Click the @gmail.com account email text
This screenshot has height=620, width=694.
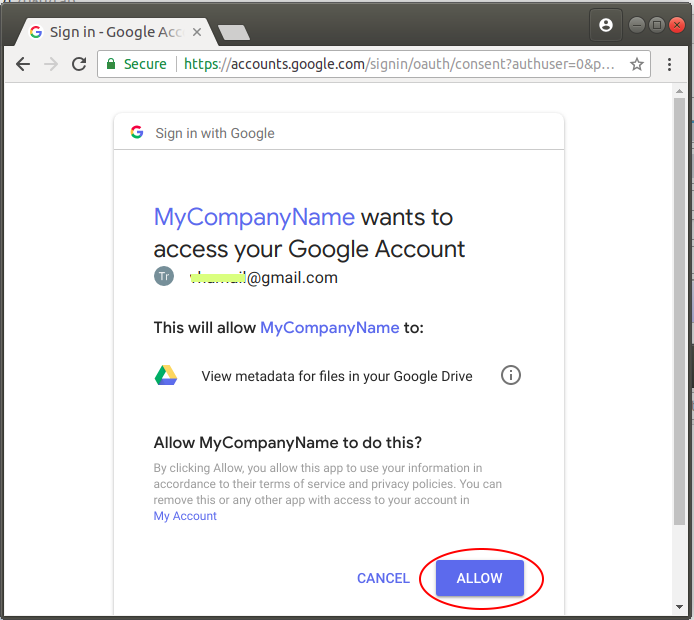pyautogui.click(x=264, y=277)
